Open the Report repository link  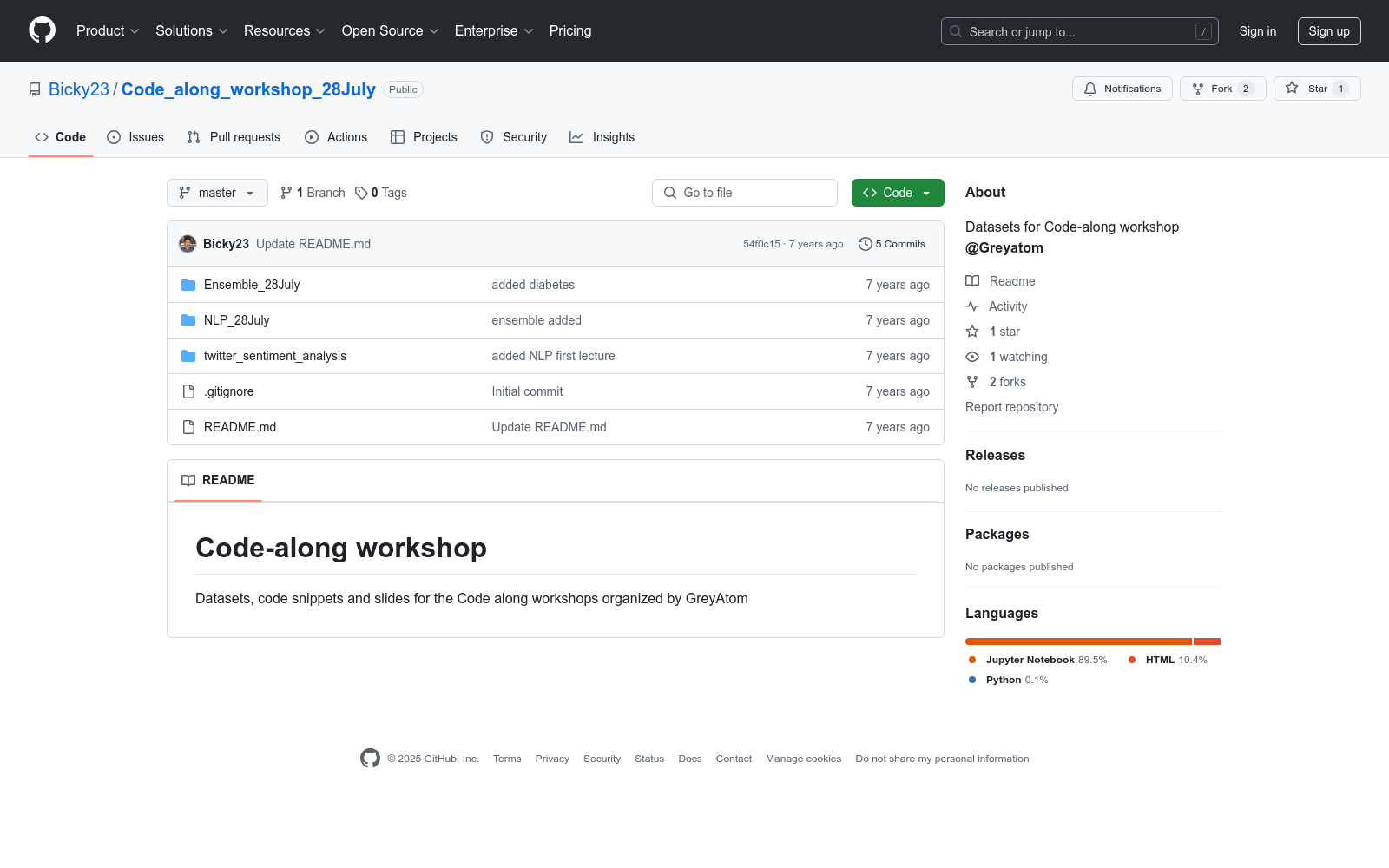(1011, 407)
